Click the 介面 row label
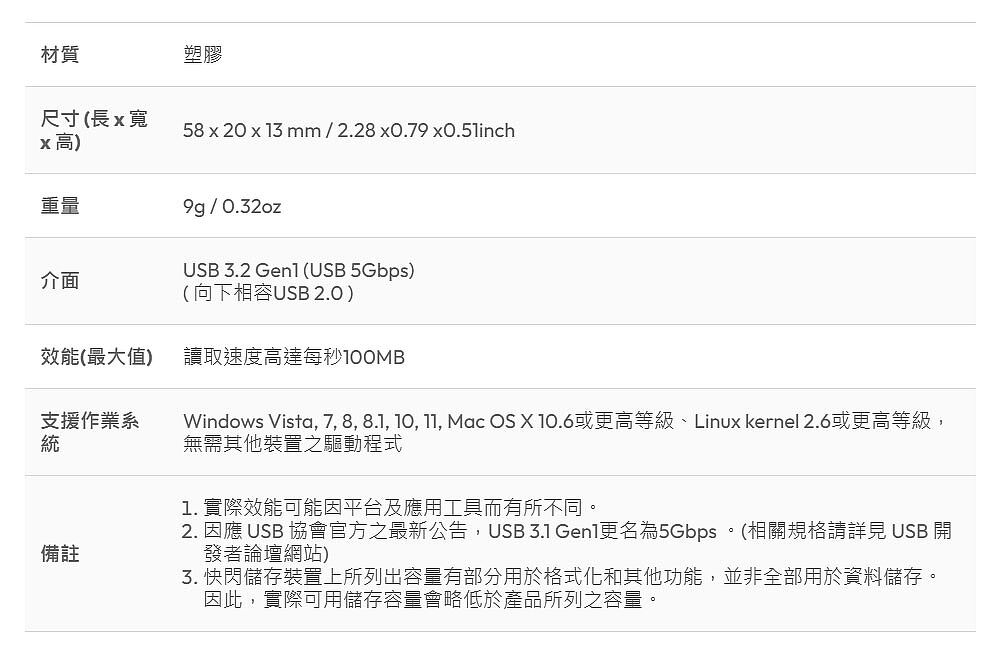 [x=60, y=281]
